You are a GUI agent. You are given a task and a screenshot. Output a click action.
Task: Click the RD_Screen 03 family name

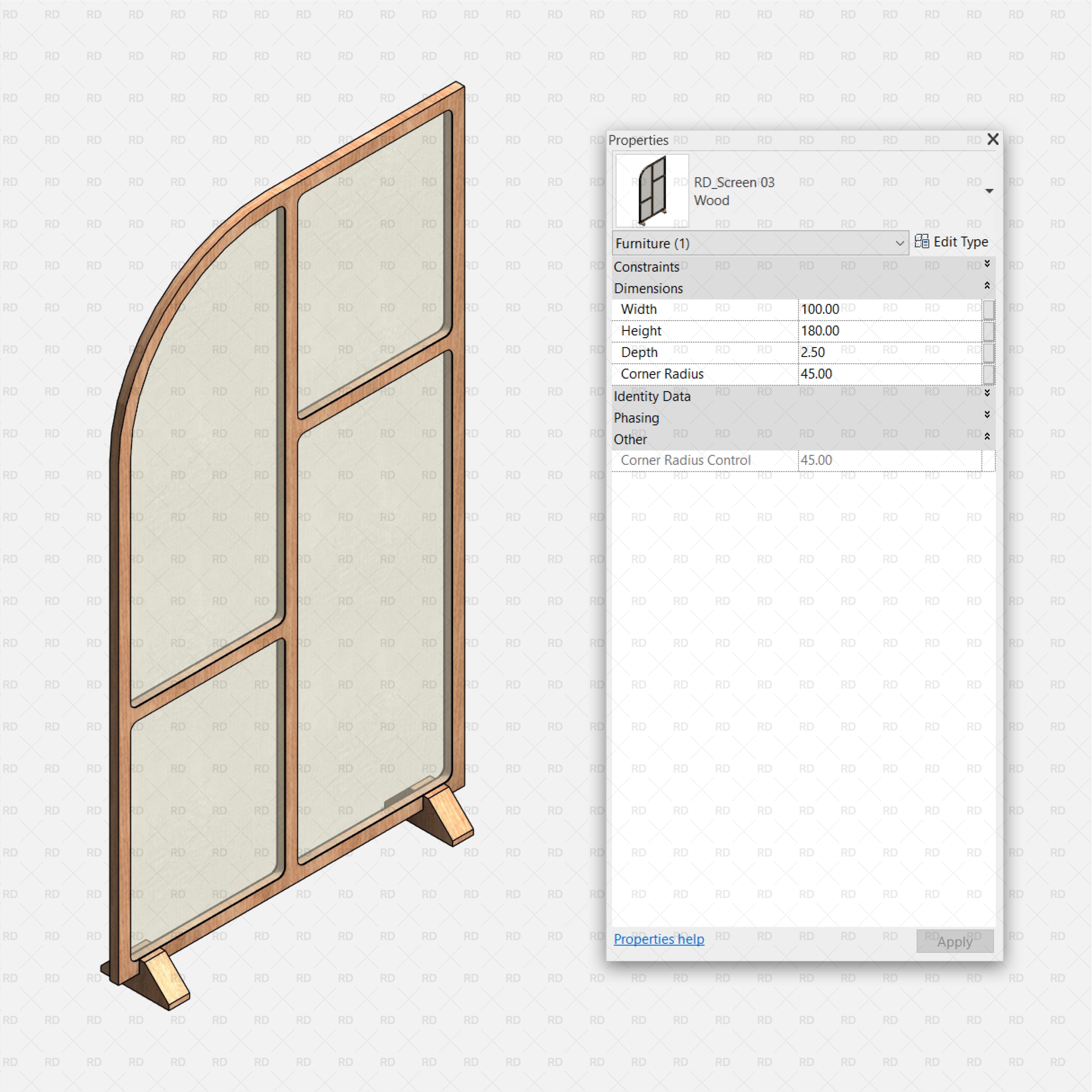(x=737, y=183)
